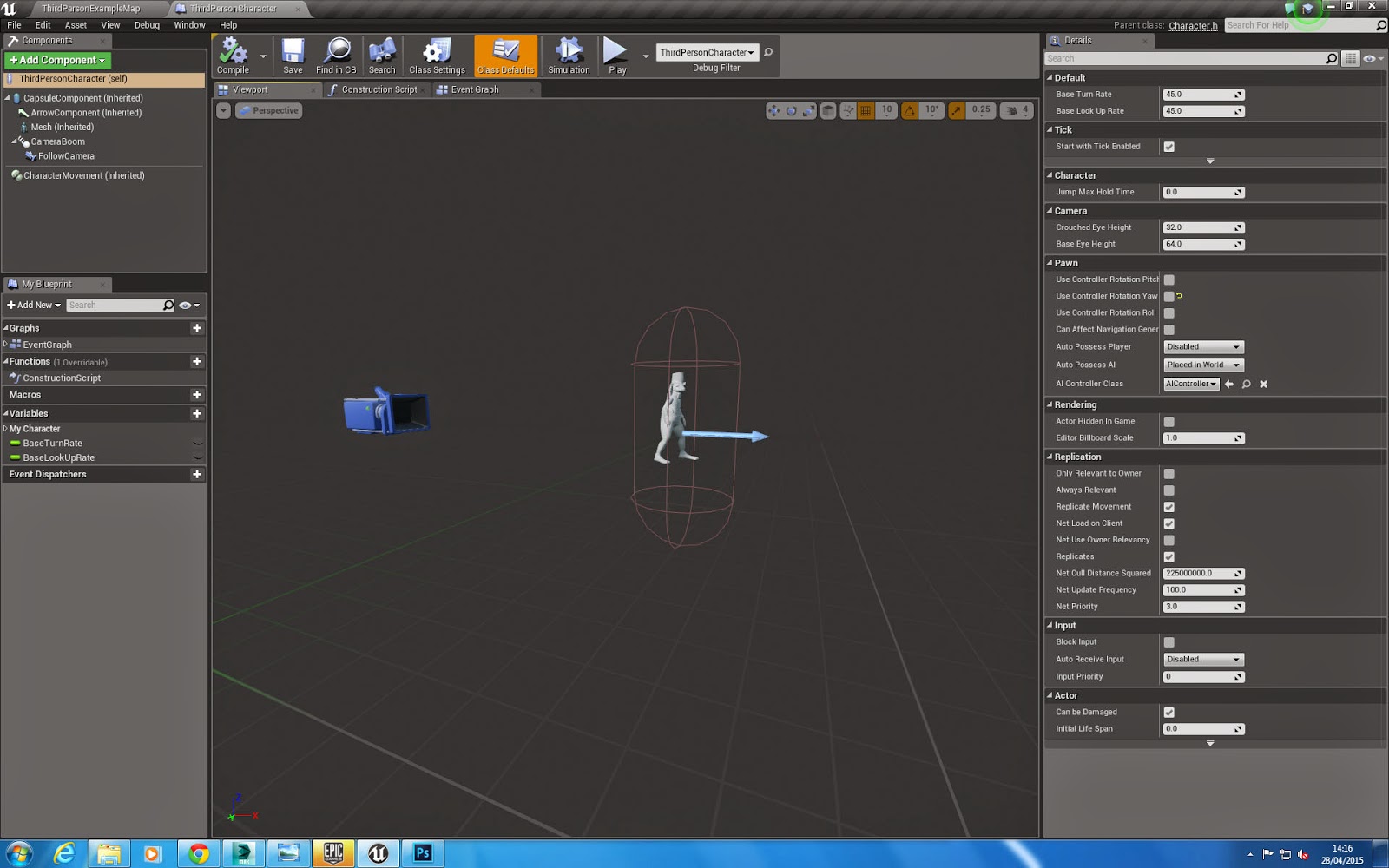Click the Details property matrix grid icon
The height and width of the screenshot is (868, 1389).
tap(1351, 58)
